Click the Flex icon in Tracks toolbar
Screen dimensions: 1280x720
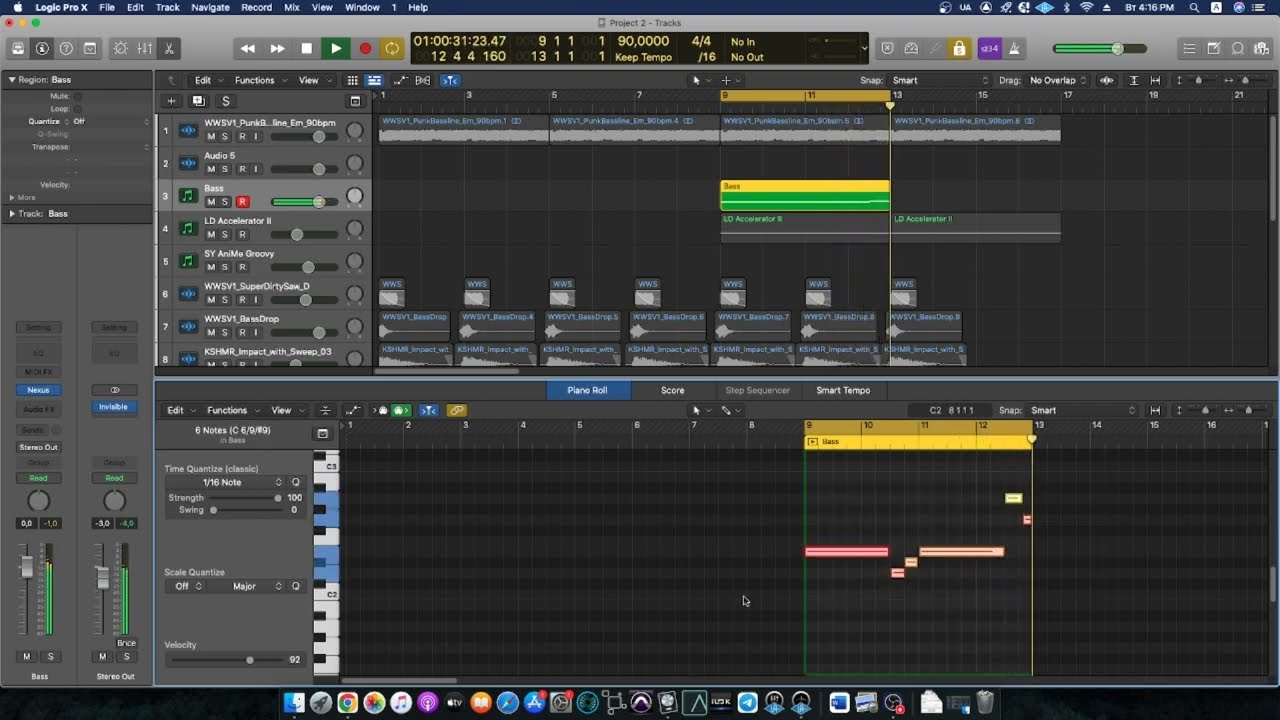(x=423, y=80)
